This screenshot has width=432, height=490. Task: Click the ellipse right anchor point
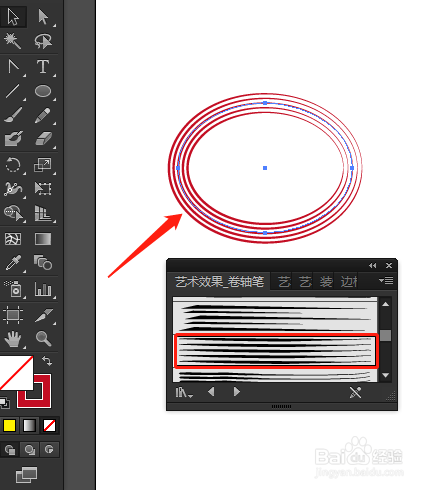tap(352, 168)
